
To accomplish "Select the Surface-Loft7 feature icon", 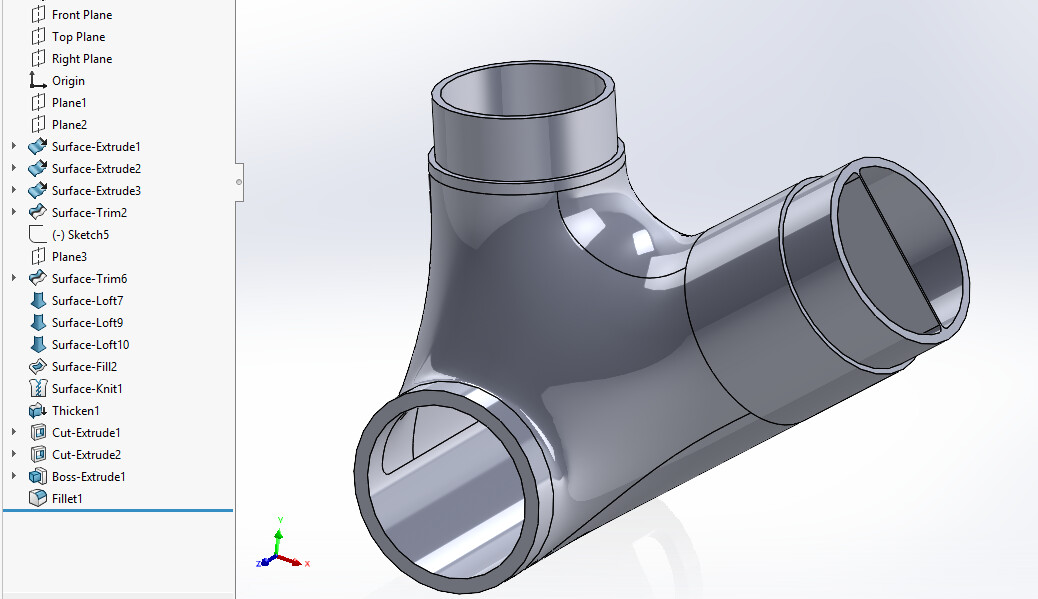I will point(38,301).
